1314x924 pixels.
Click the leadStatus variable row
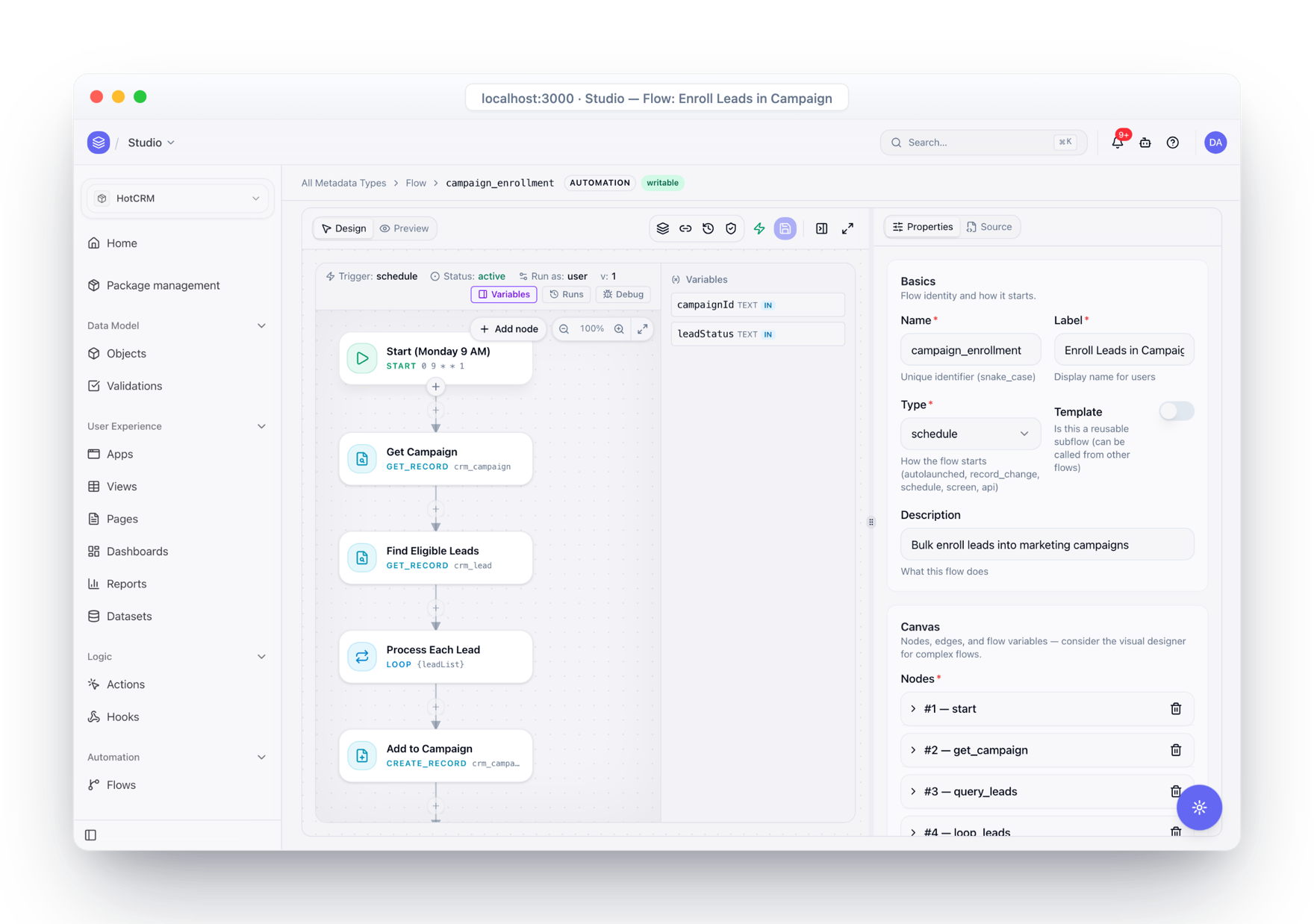tap(758, 334)
